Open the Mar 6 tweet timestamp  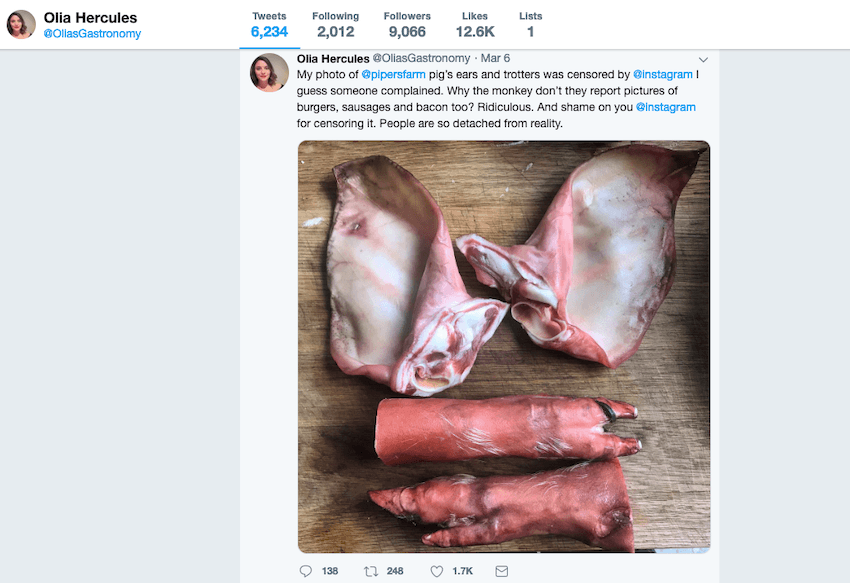pos(495,58)
